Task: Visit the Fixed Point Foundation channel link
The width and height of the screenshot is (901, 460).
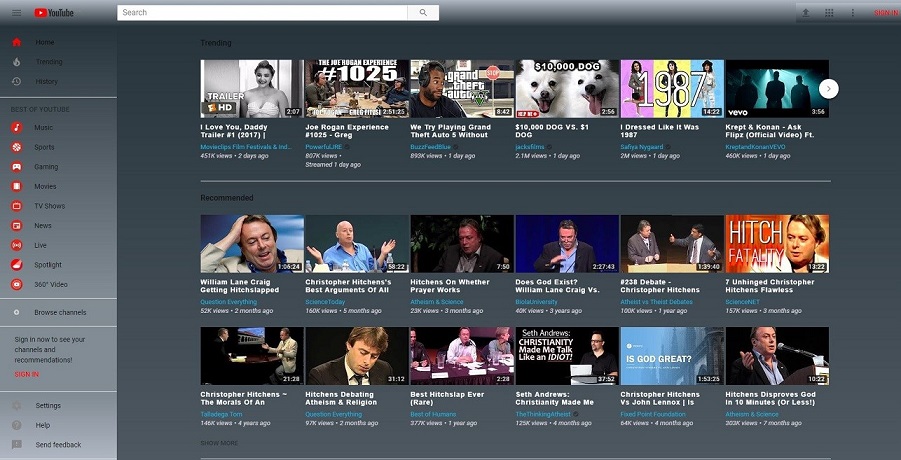Action: 653,414
